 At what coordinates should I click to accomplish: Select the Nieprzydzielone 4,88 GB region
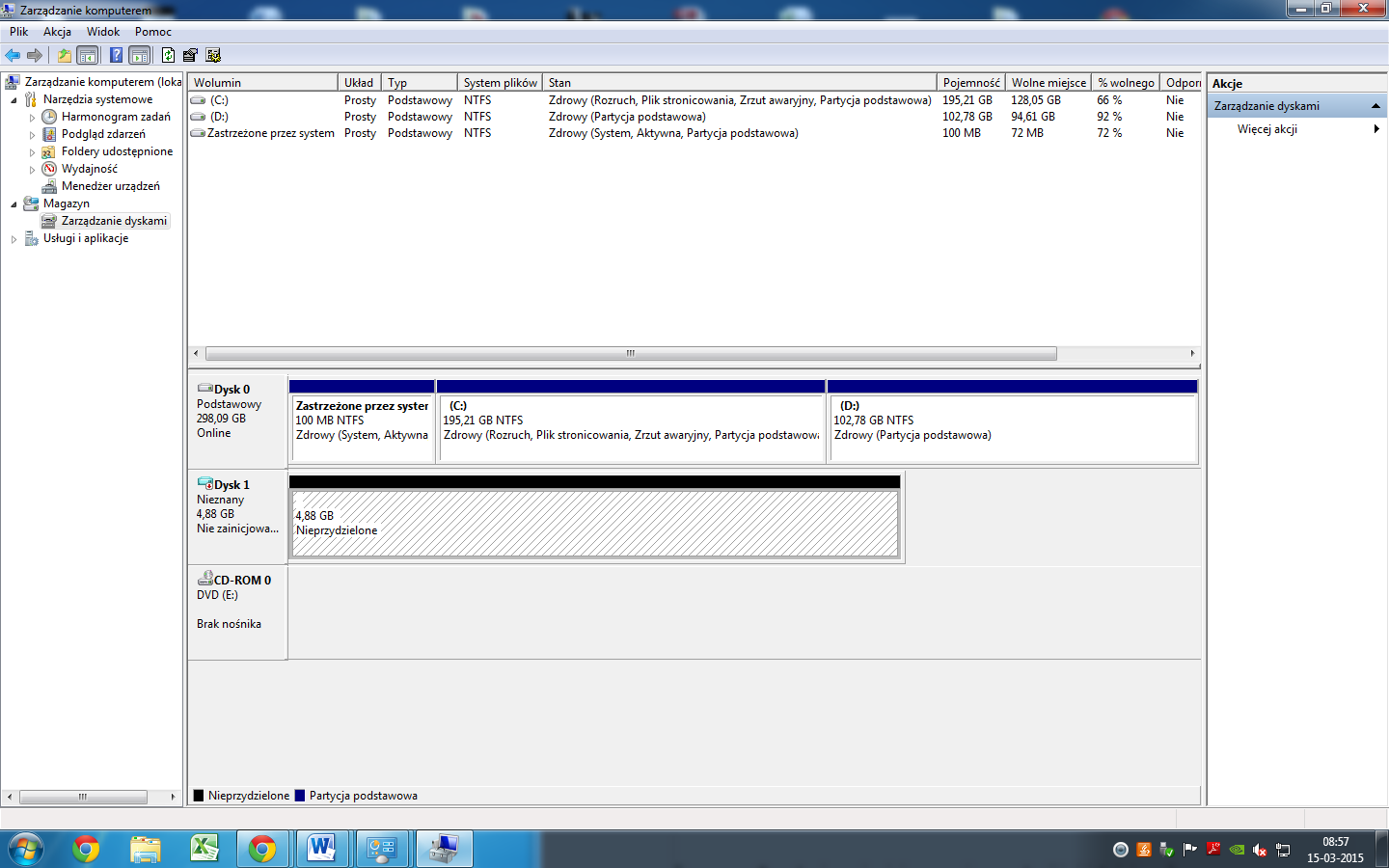point(594,524)
